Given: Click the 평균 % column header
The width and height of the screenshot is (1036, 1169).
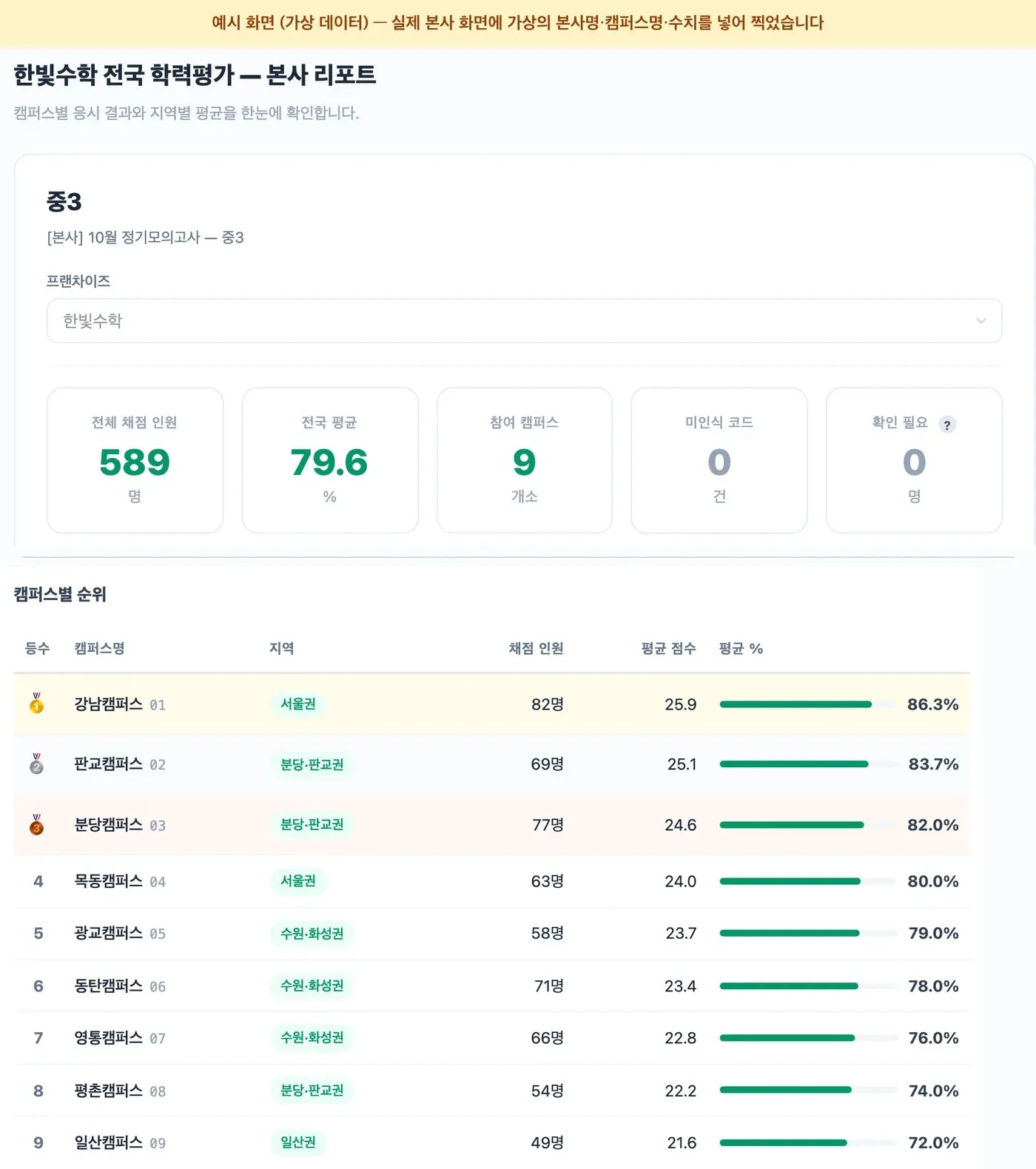Looking at the screenshot, I should [741, 649].
